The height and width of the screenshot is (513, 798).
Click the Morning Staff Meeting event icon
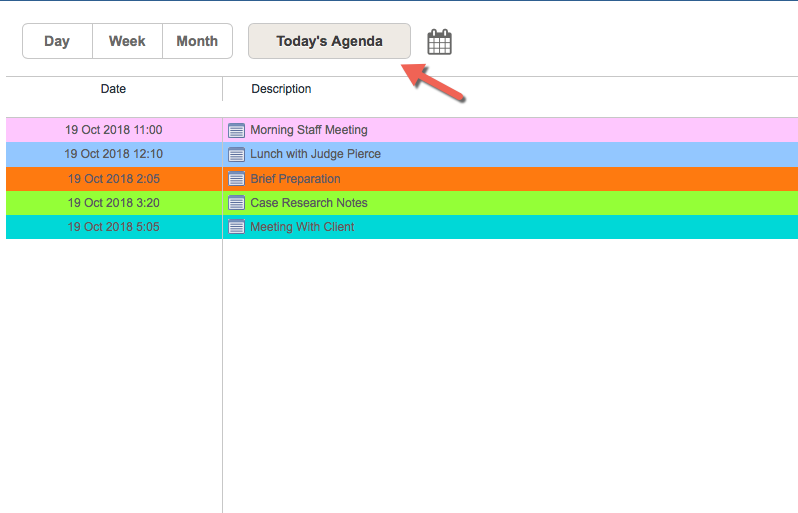[236, 130]
